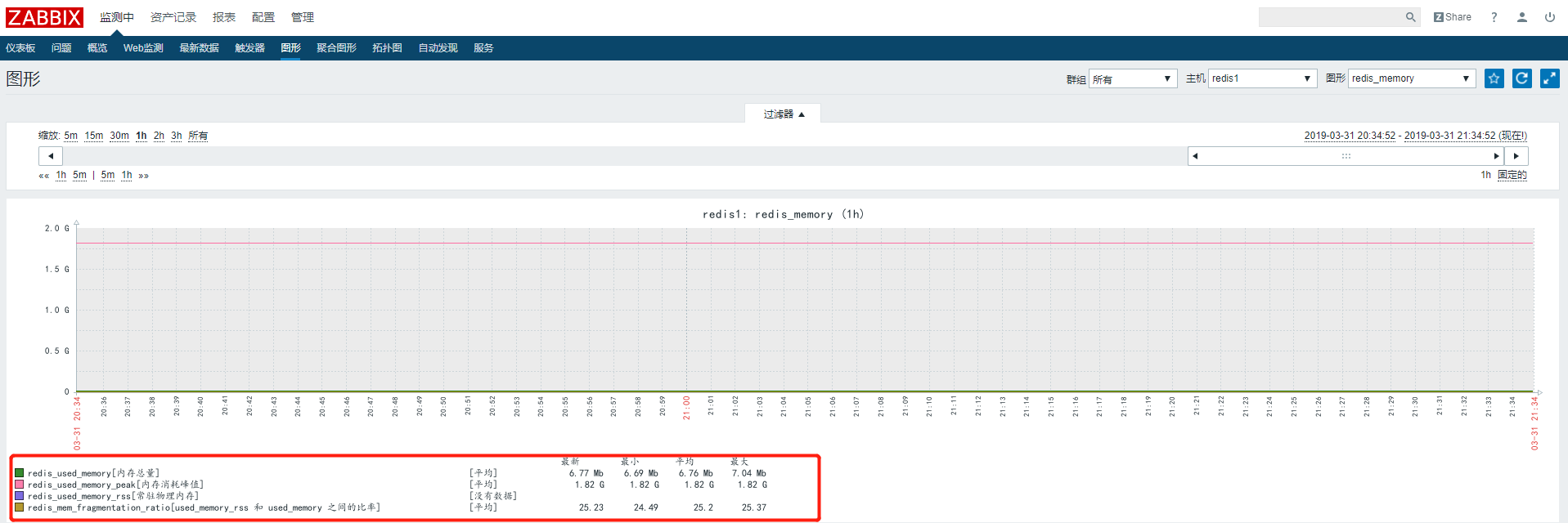Move timeline left with arrow button
The width and height of the screenshot is (1568, 523).
click(51, 156)
